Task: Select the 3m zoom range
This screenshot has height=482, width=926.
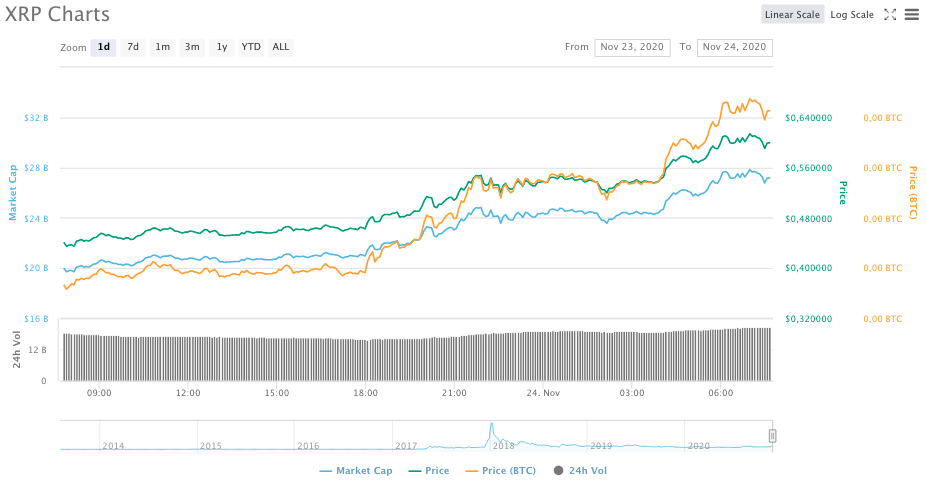Action: click(x=192, y=47)
